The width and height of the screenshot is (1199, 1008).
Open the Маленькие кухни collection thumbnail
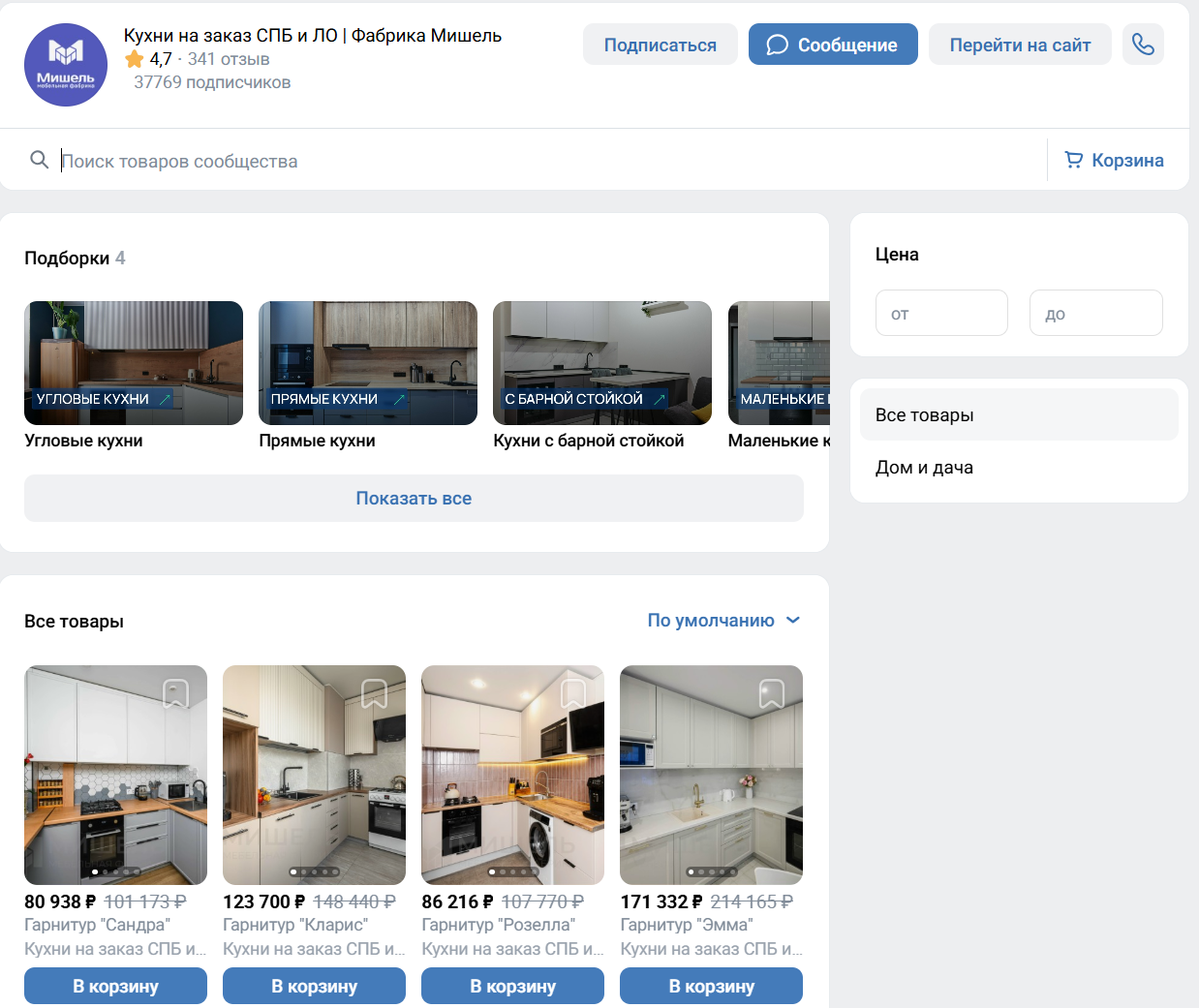[780, 363]
